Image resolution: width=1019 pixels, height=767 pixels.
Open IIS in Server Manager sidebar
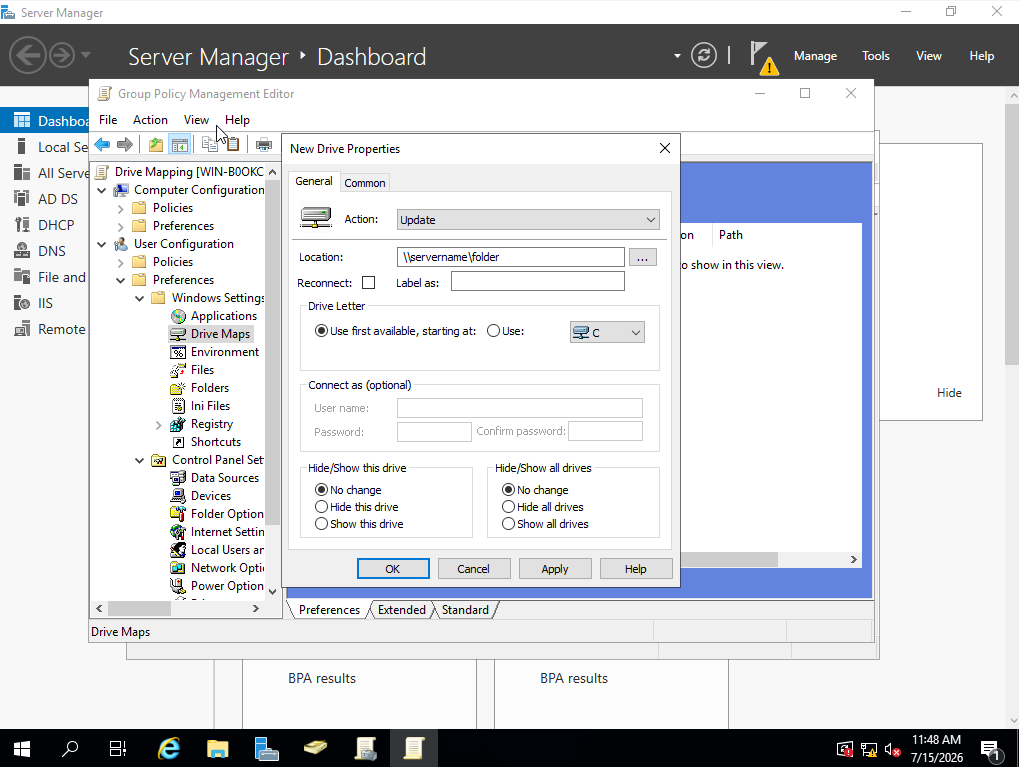(x=44, y=303)
